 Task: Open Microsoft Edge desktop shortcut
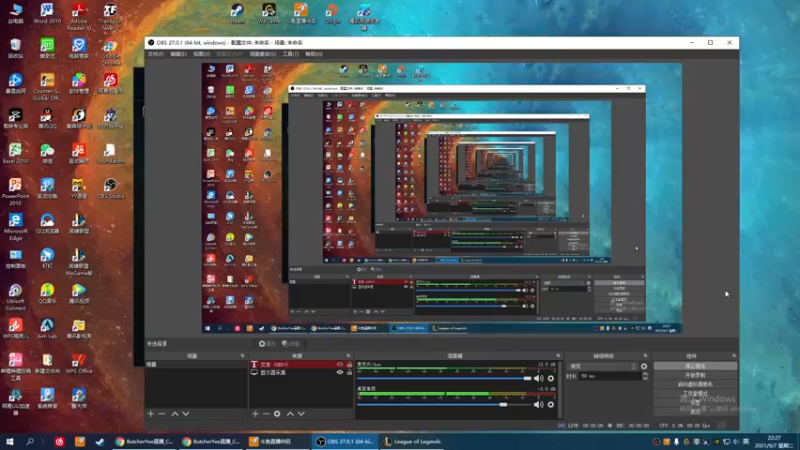click(15, 227)
